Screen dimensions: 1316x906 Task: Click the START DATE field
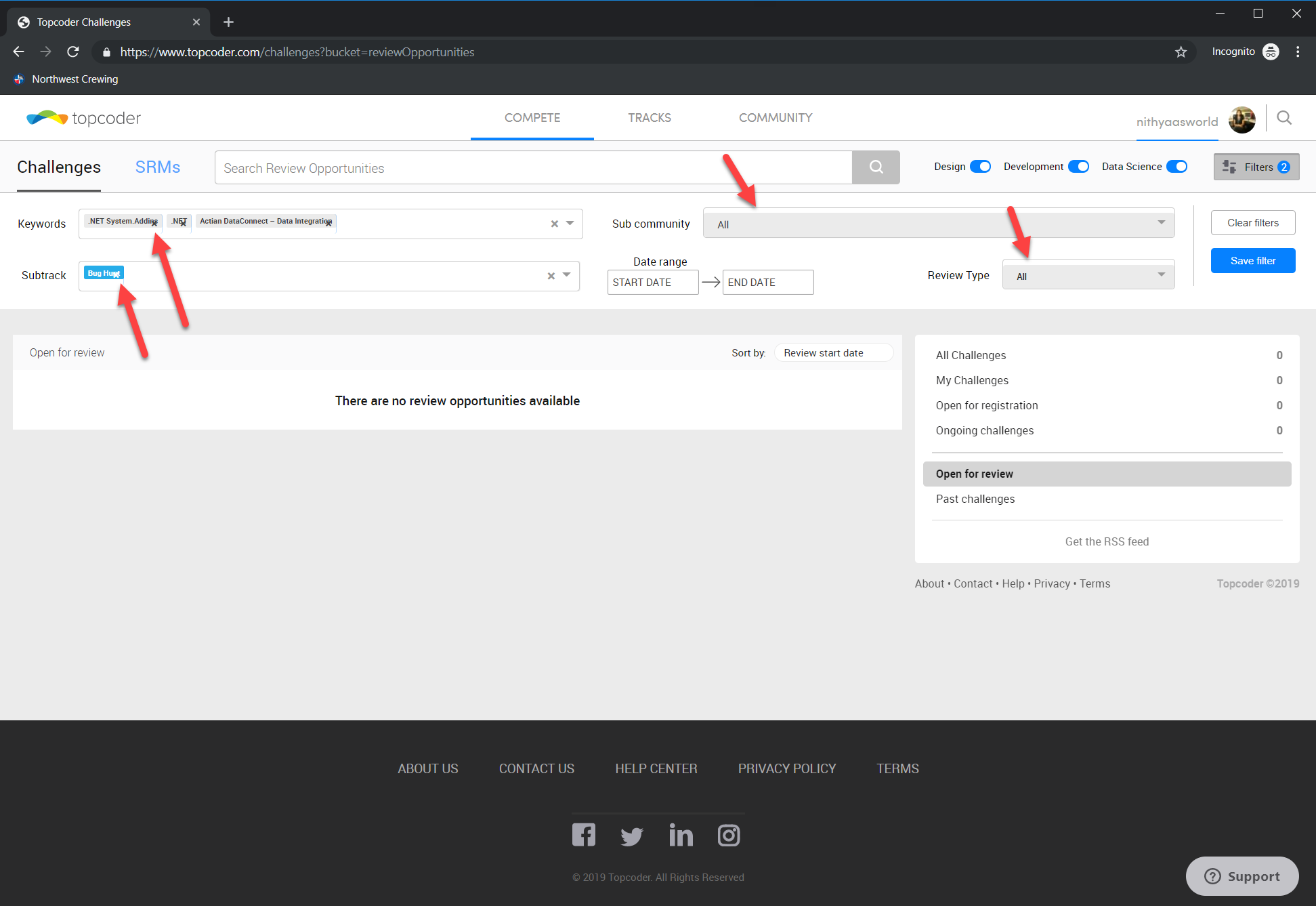pos(652,283)
